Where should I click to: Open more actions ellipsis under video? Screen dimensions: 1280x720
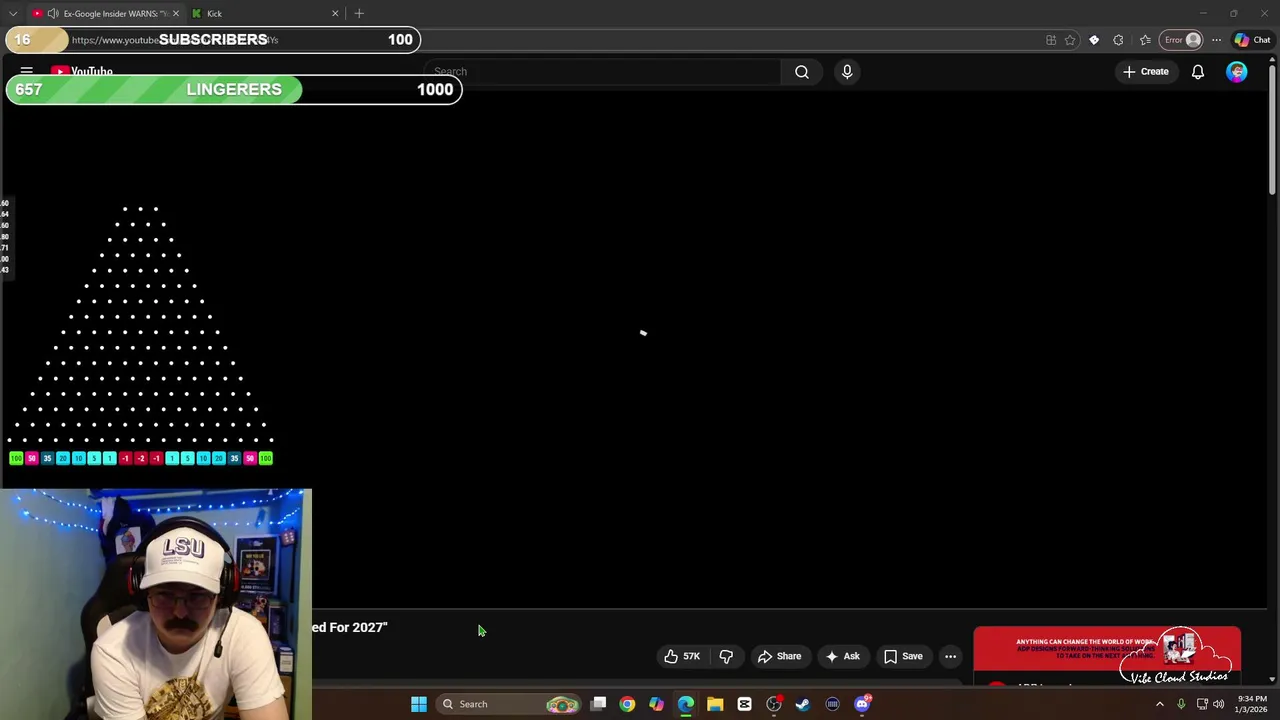pos(950,656)
